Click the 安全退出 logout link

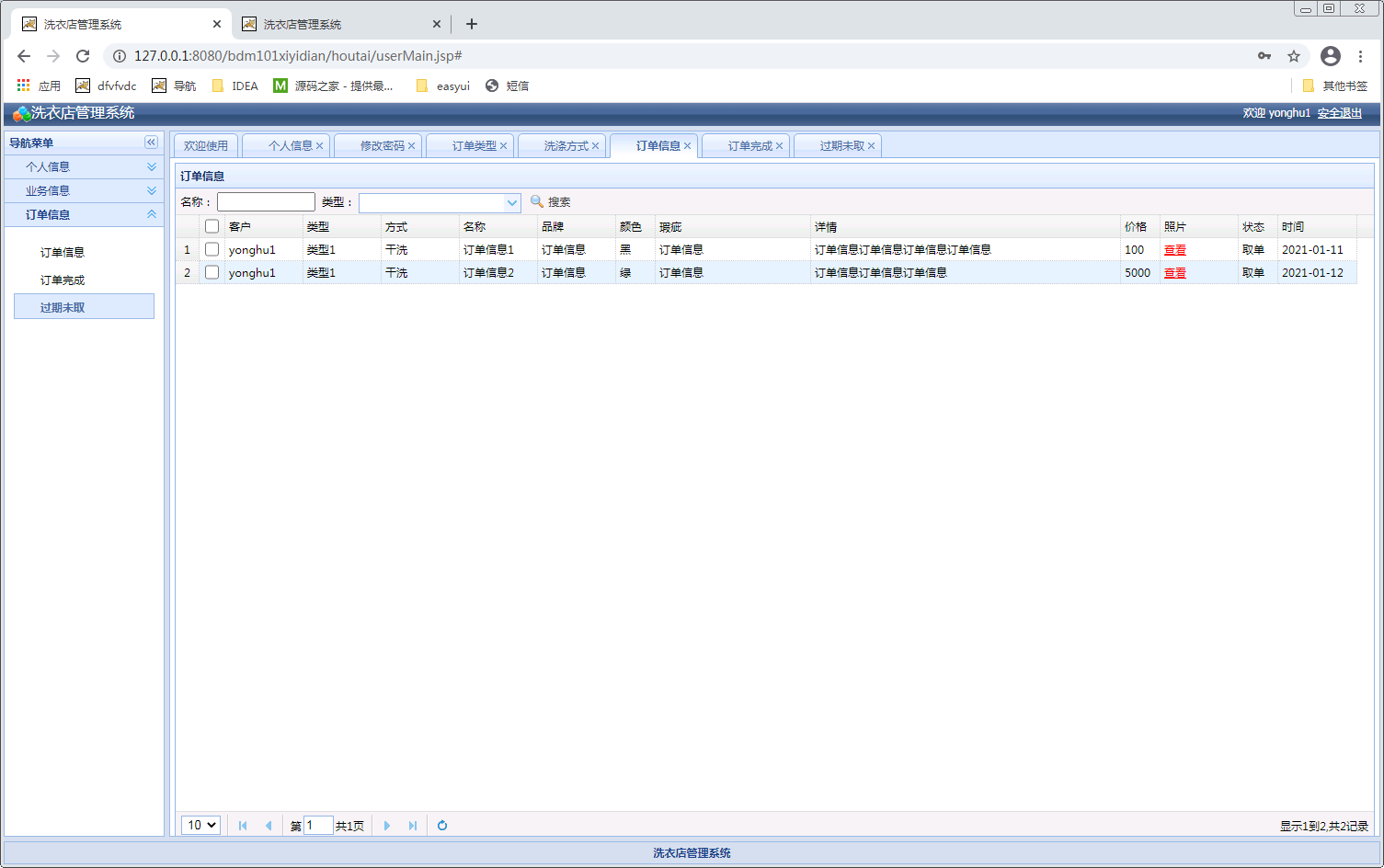point(1340,113)
